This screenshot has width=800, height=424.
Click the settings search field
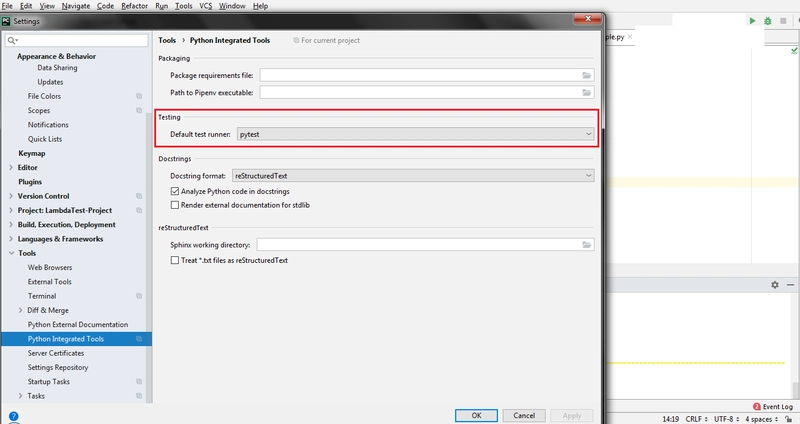(82, 40)
